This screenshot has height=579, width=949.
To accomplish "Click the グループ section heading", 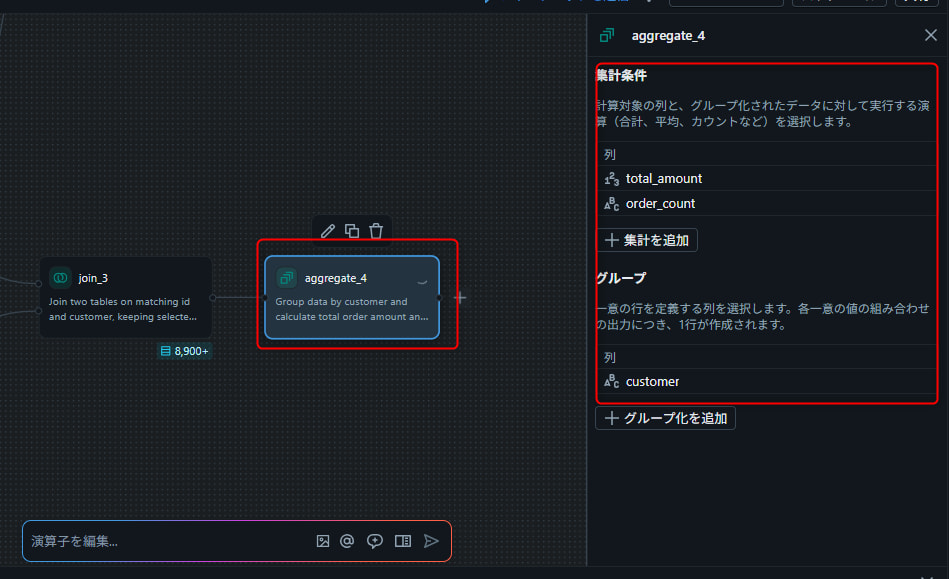I will [622, 278].
